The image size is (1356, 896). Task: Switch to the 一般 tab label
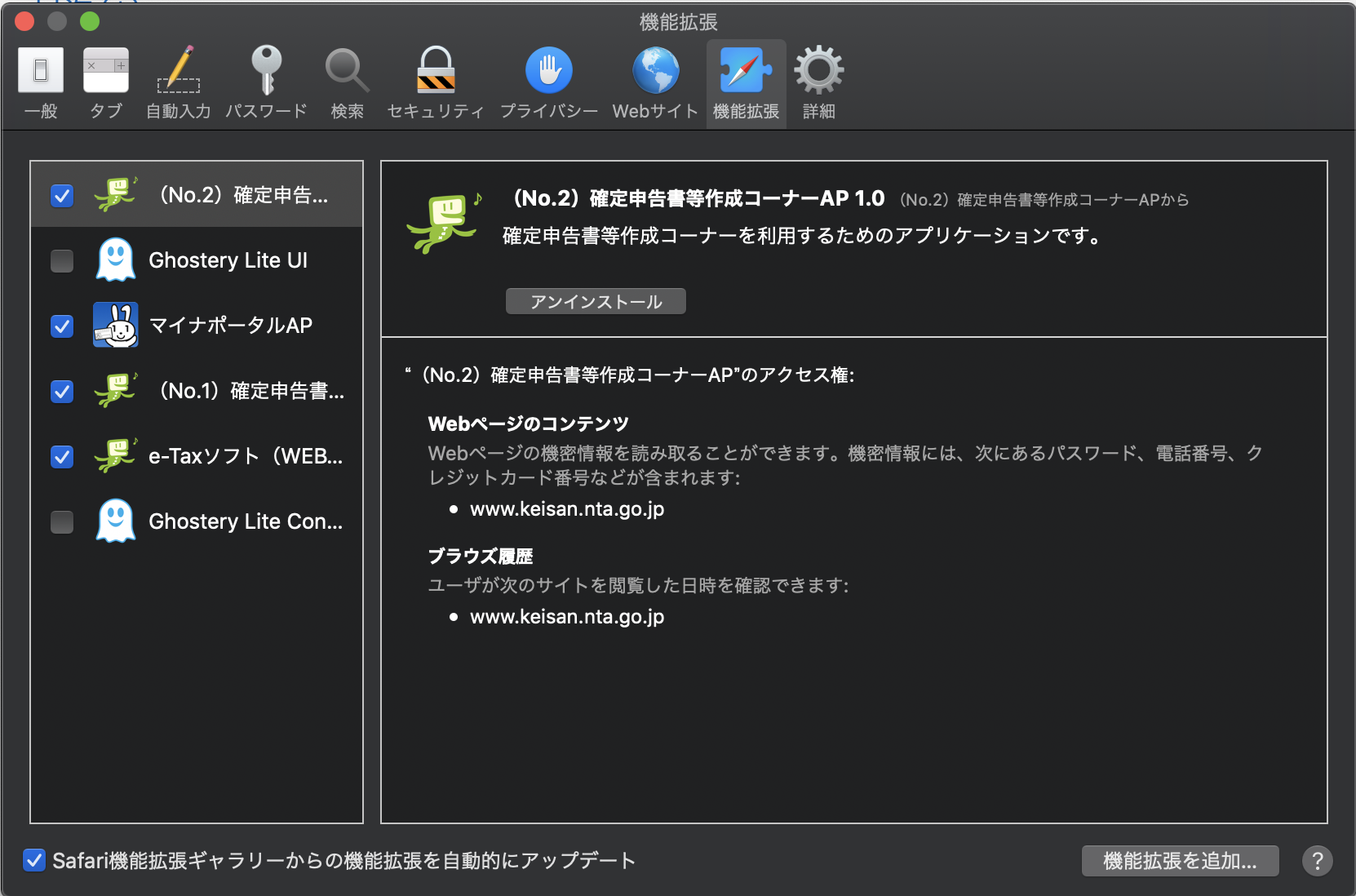(41, 111)
